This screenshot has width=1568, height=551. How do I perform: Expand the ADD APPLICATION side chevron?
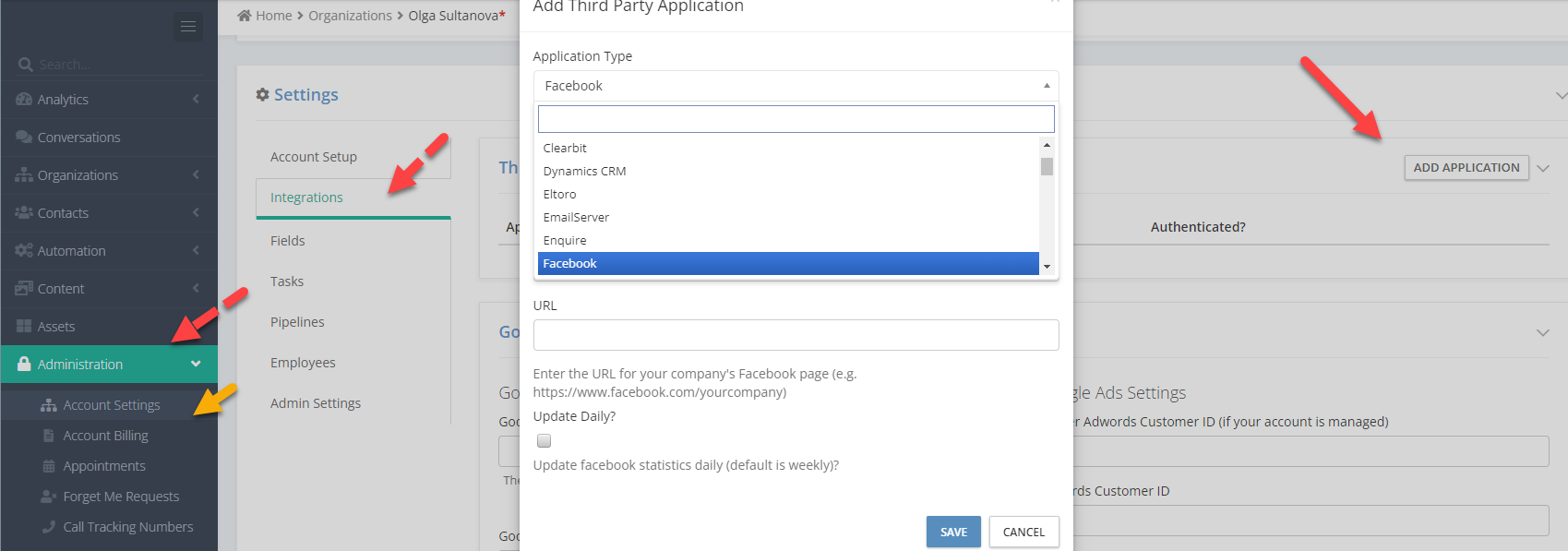pos(1543,168)
